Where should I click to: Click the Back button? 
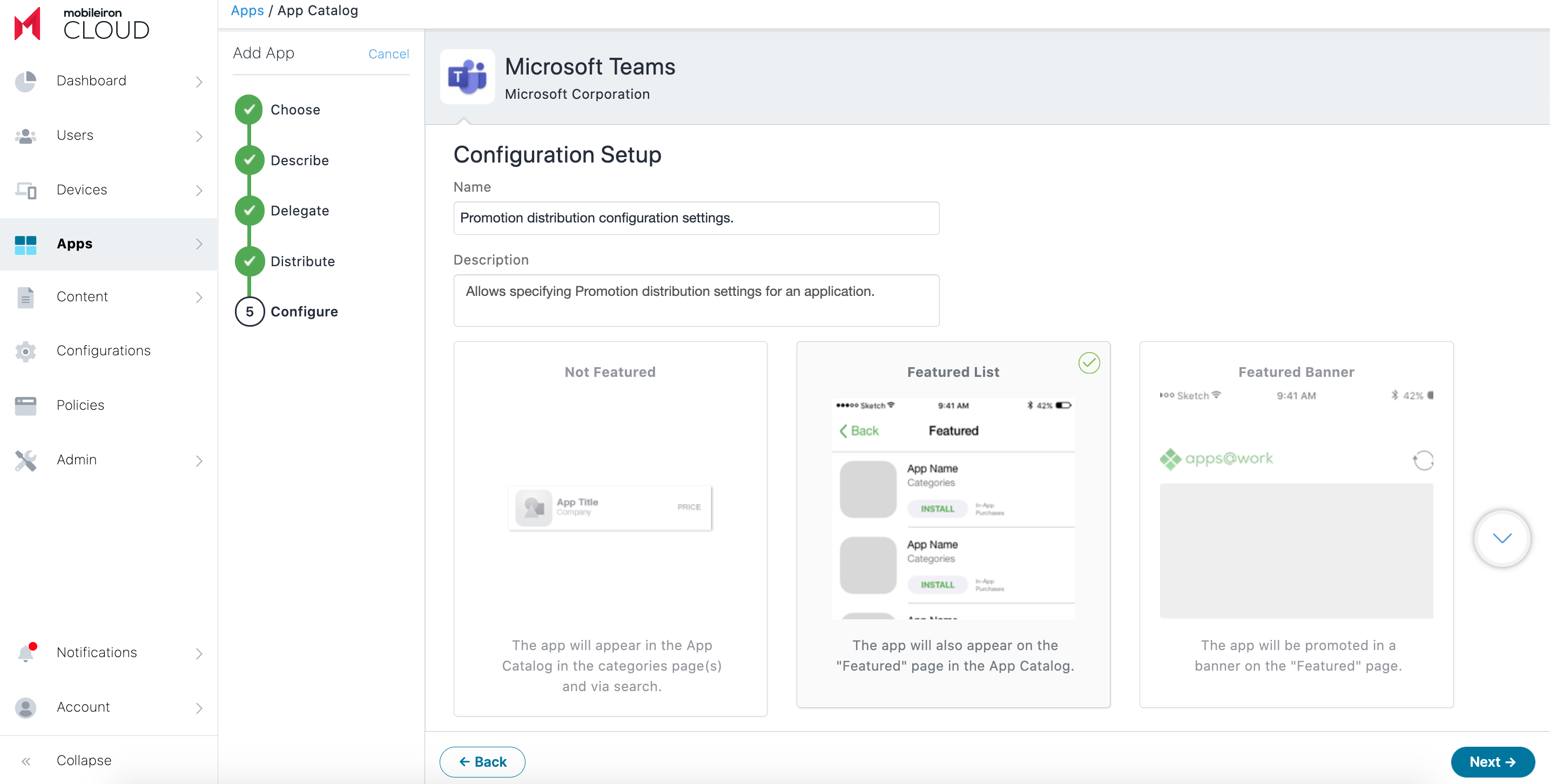482,762
